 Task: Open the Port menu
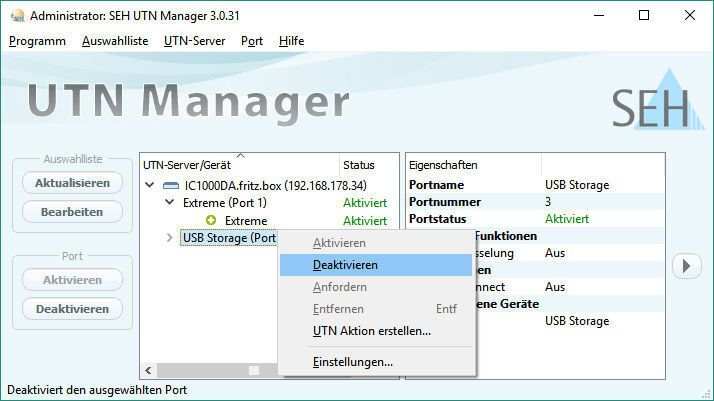coord(252,41)
